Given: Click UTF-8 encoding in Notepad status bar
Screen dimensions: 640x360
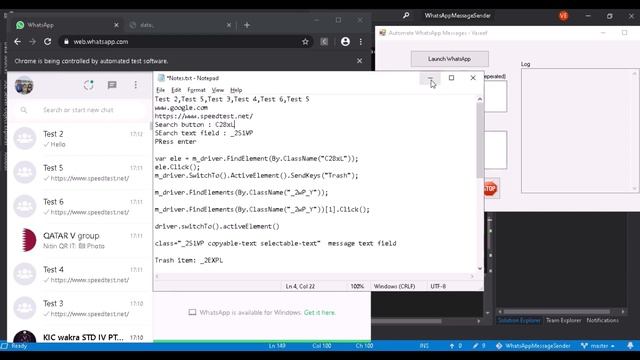Looking at the screenshot, I should click(438, 286).
